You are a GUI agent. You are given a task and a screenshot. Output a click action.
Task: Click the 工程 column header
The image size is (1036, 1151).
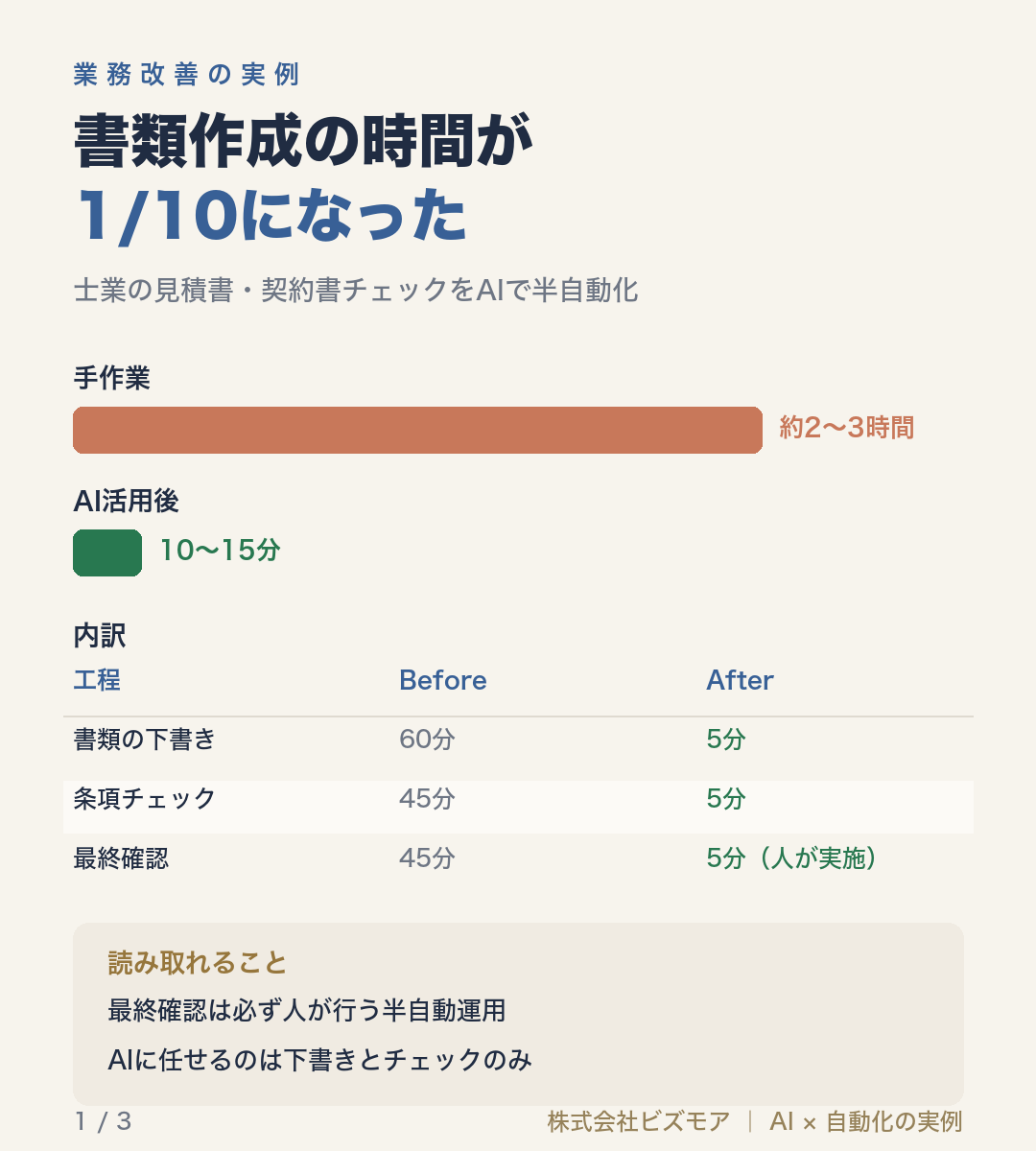pyautogui.click(x=97, y=680)
